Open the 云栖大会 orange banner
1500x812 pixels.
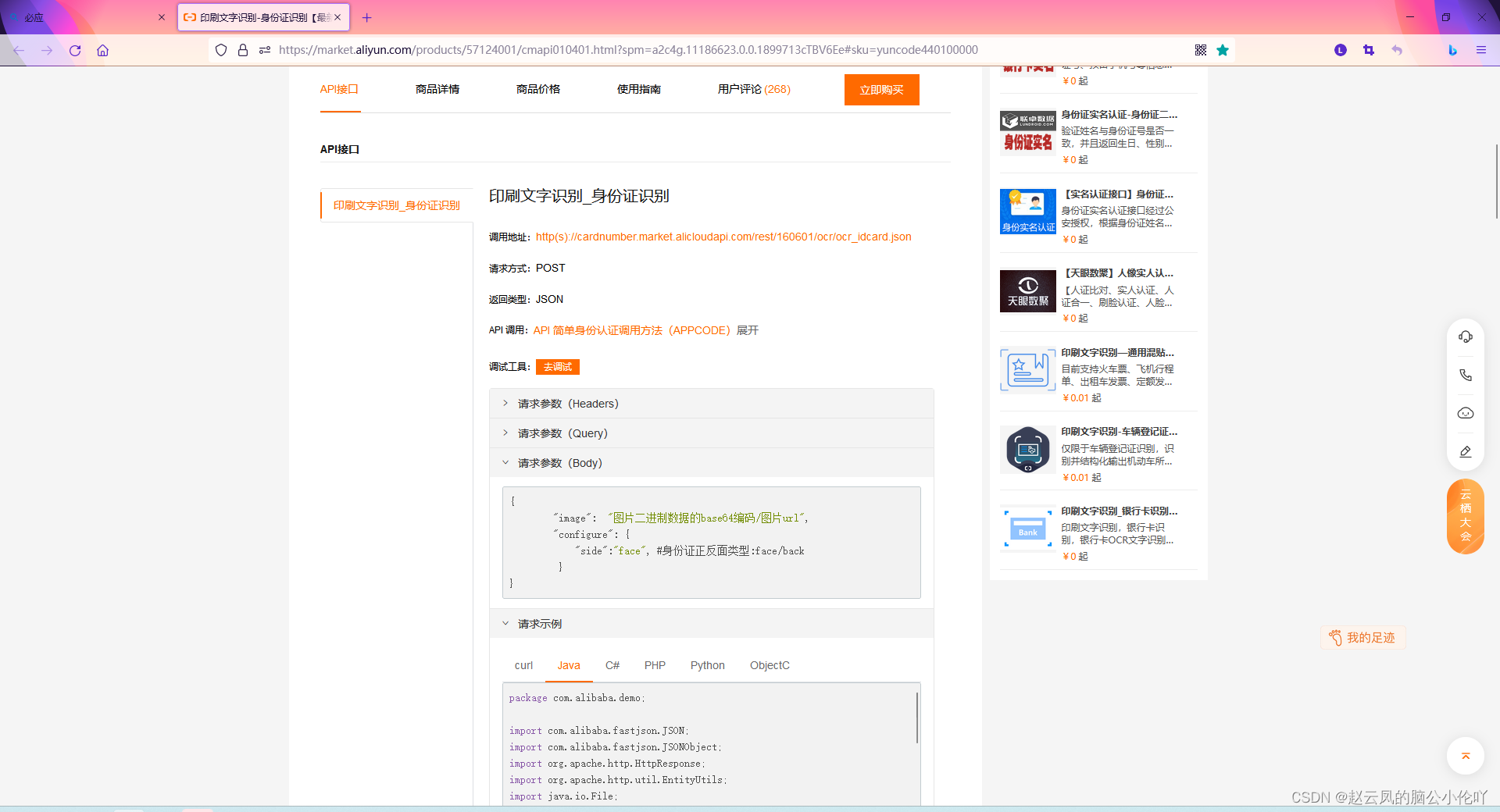[1466, 516]
